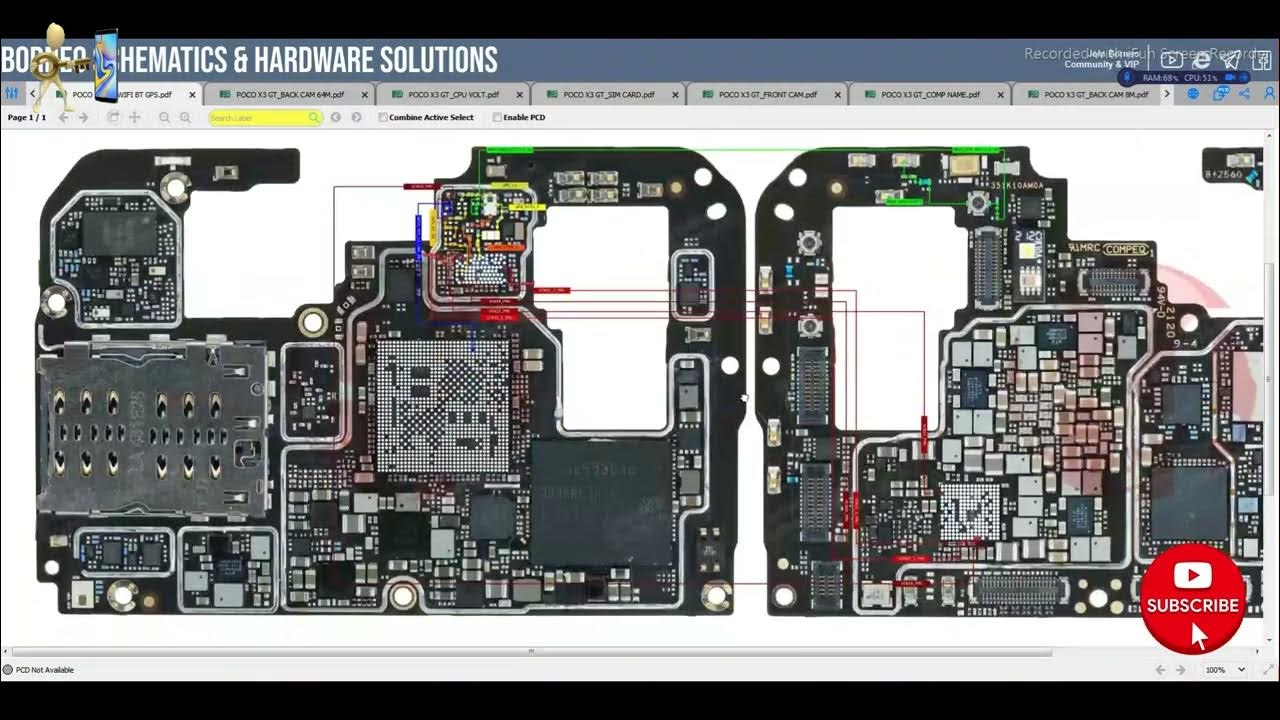
Task: Click the share icon in the top bar
Action: coord(1244,94)
